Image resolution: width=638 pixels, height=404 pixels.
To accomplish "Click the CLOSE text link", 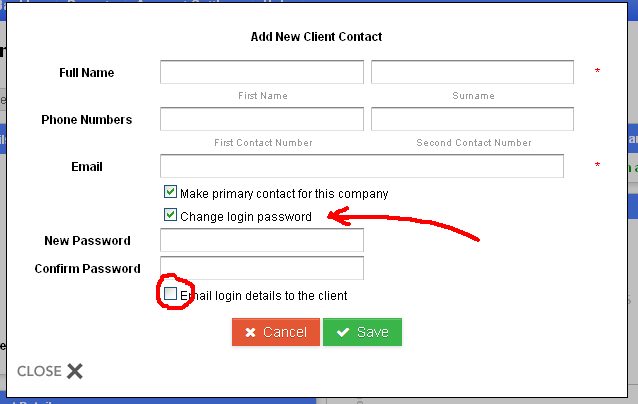I will coord(39,371).
